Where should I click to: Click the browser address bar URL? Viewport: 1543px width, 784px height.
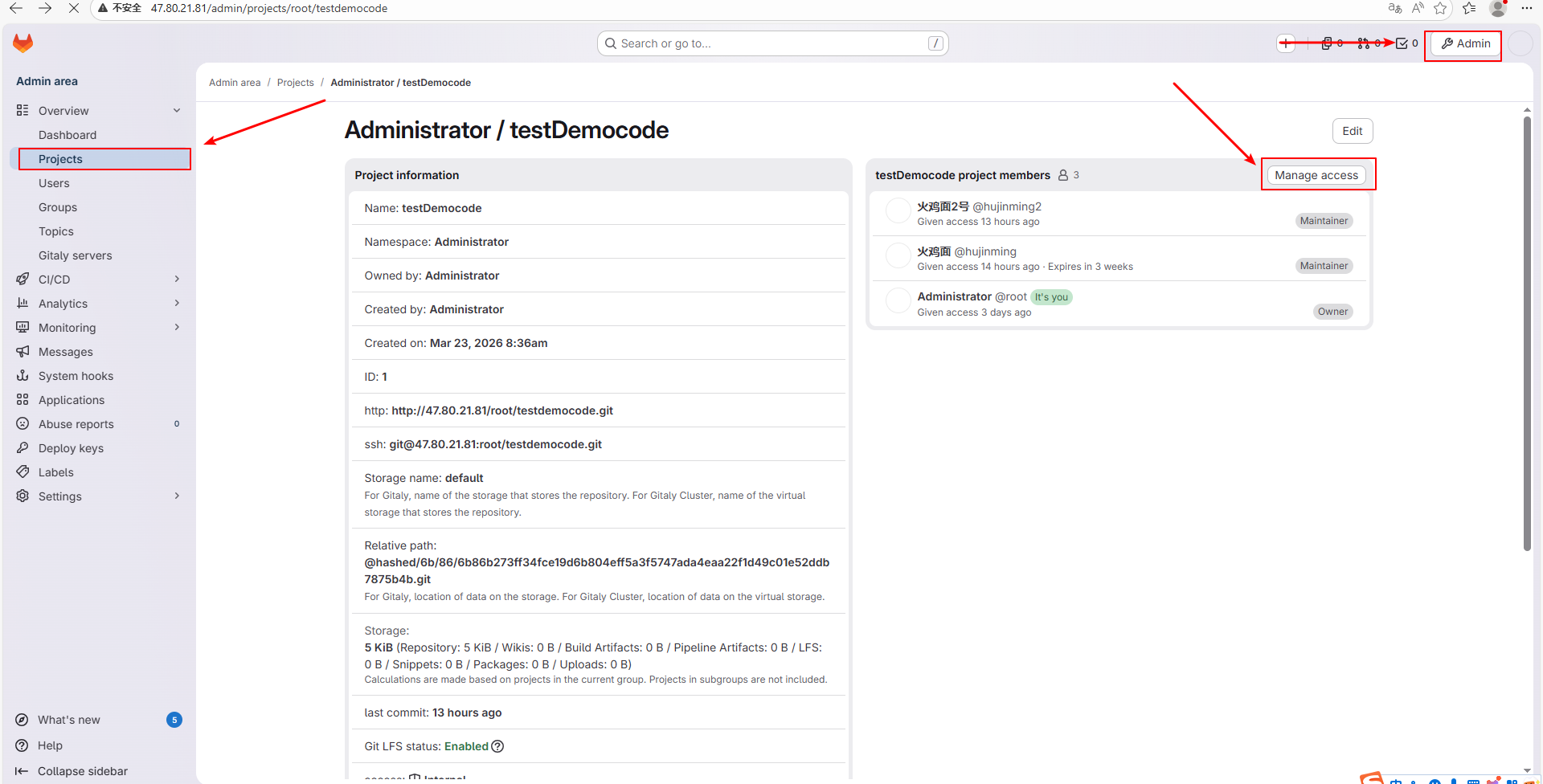coord(269,8)
